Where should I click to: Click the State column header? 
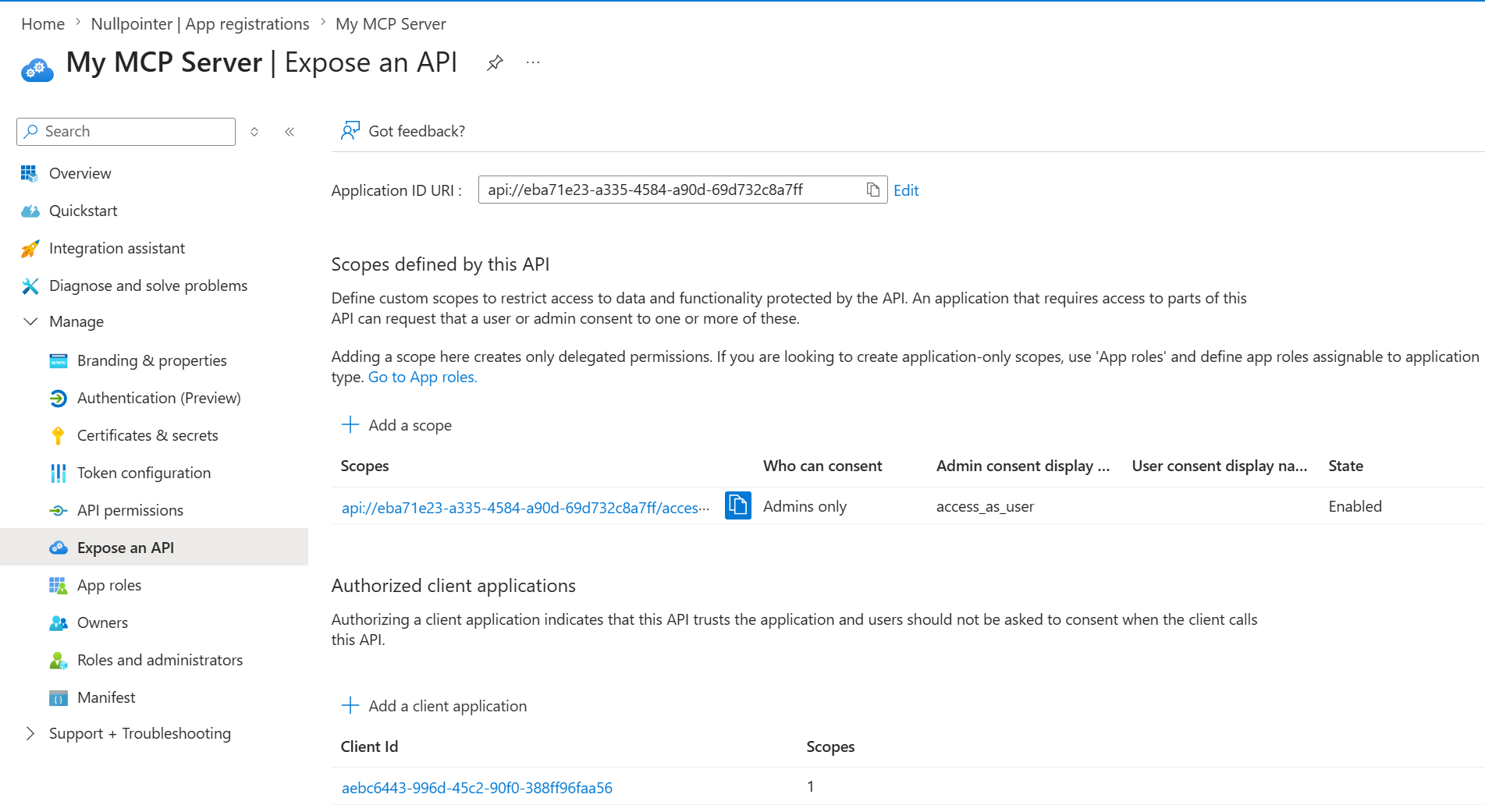1345,466
